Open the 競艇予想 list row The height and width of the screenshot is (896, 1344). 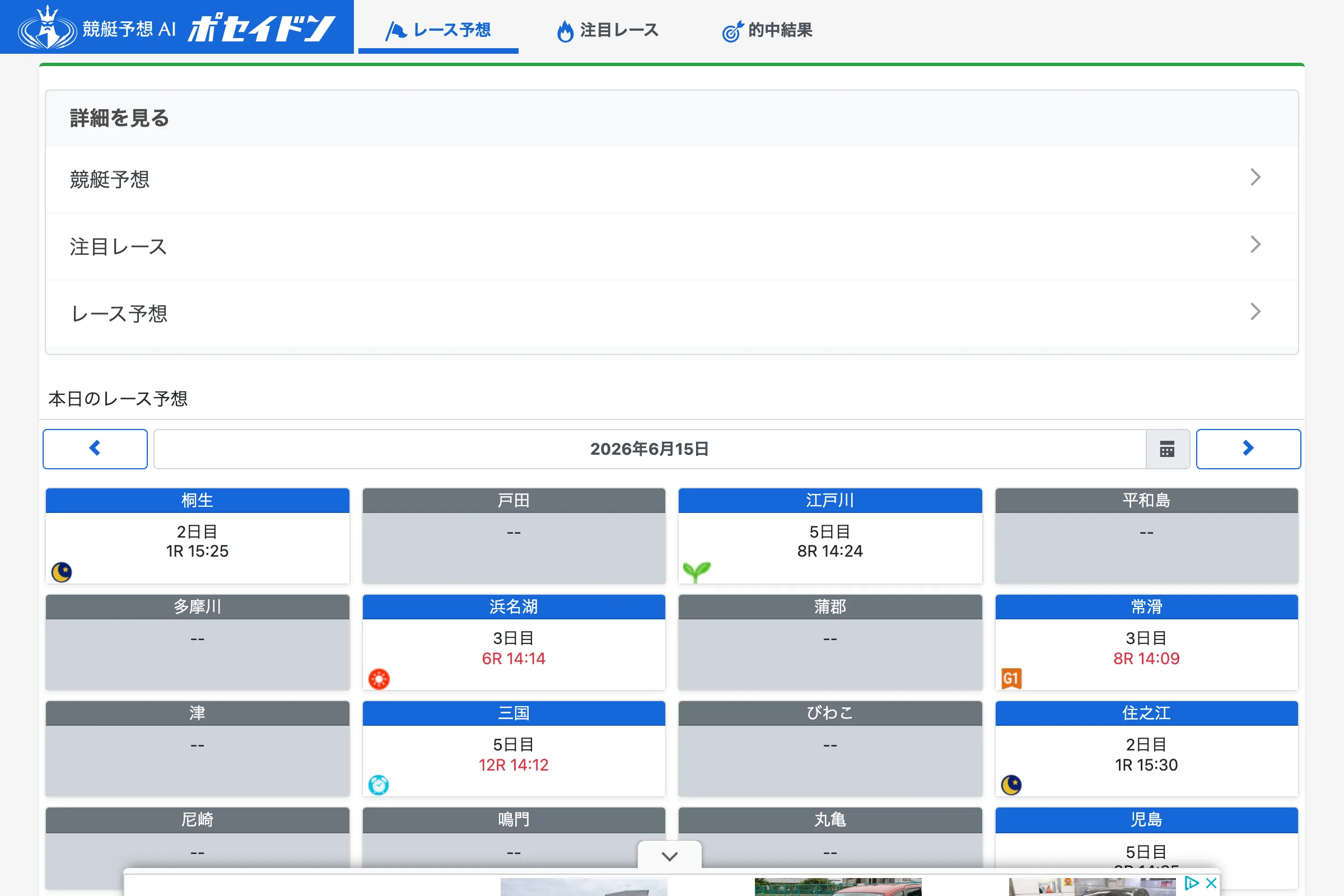(x=671, y=179)
